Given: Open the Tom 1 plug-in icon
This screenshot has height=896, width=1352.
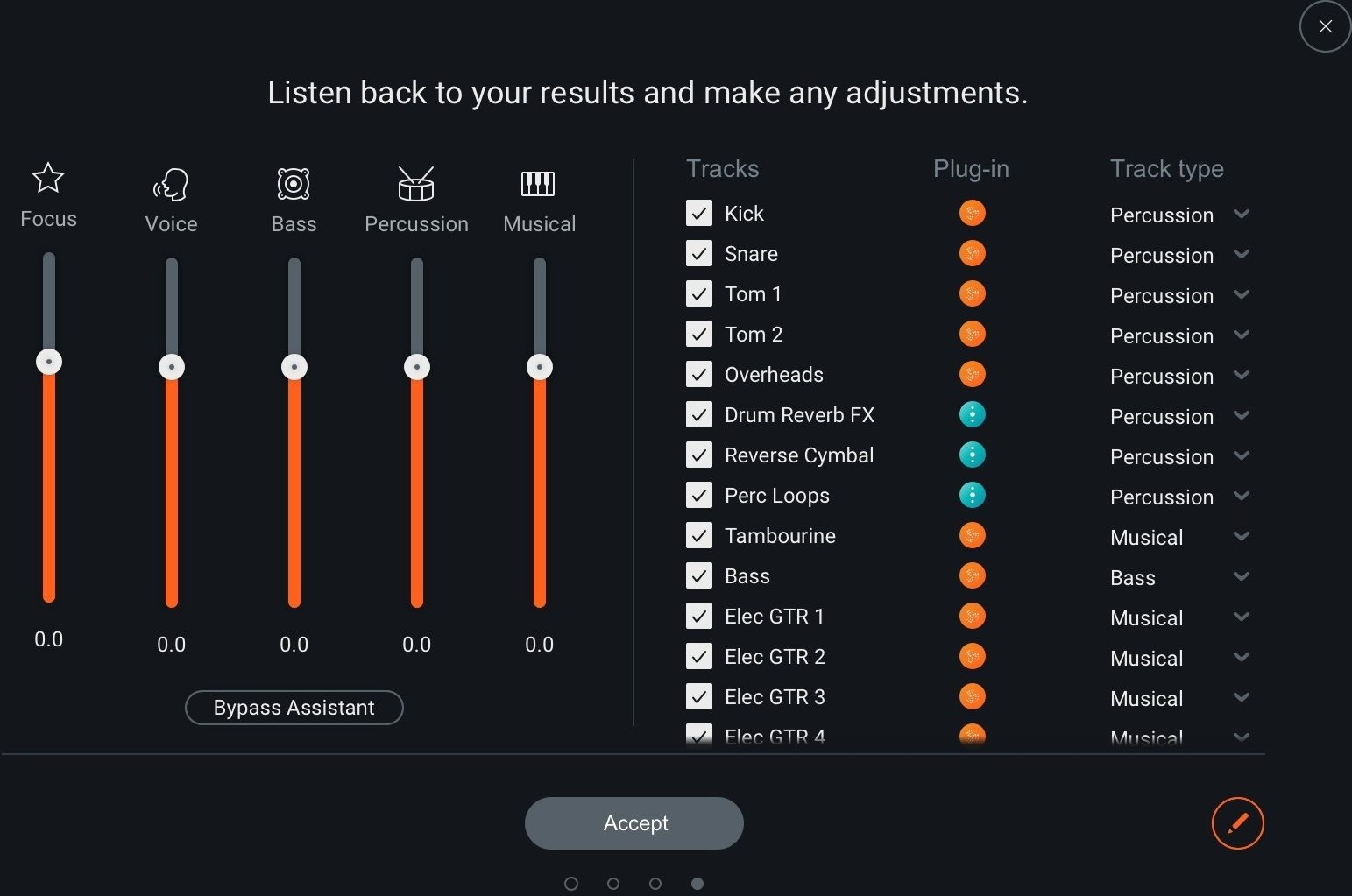Looking at the screenshot, I should coord(973,293).
